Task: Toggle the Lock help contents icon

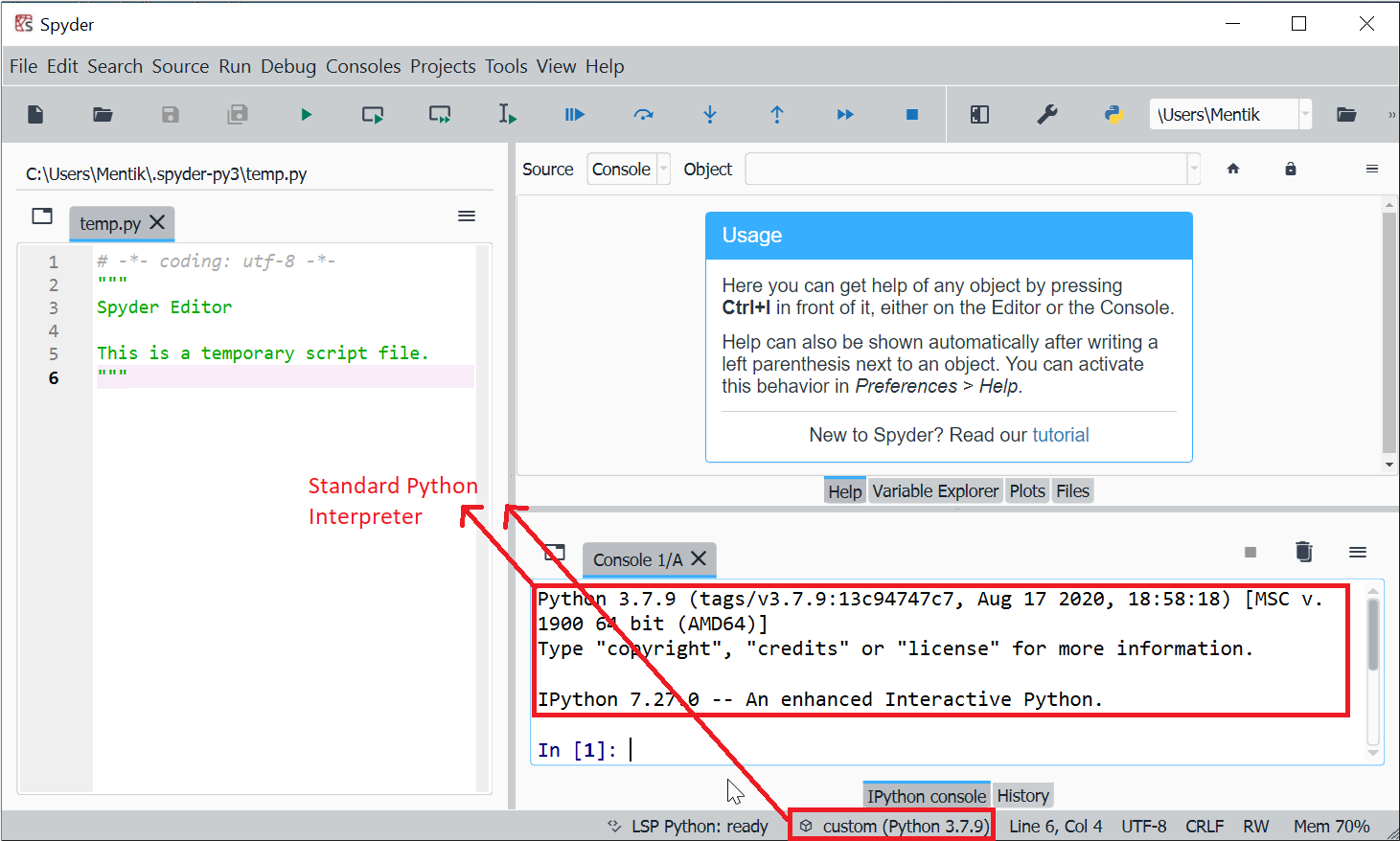Action: pos(1291,169)
